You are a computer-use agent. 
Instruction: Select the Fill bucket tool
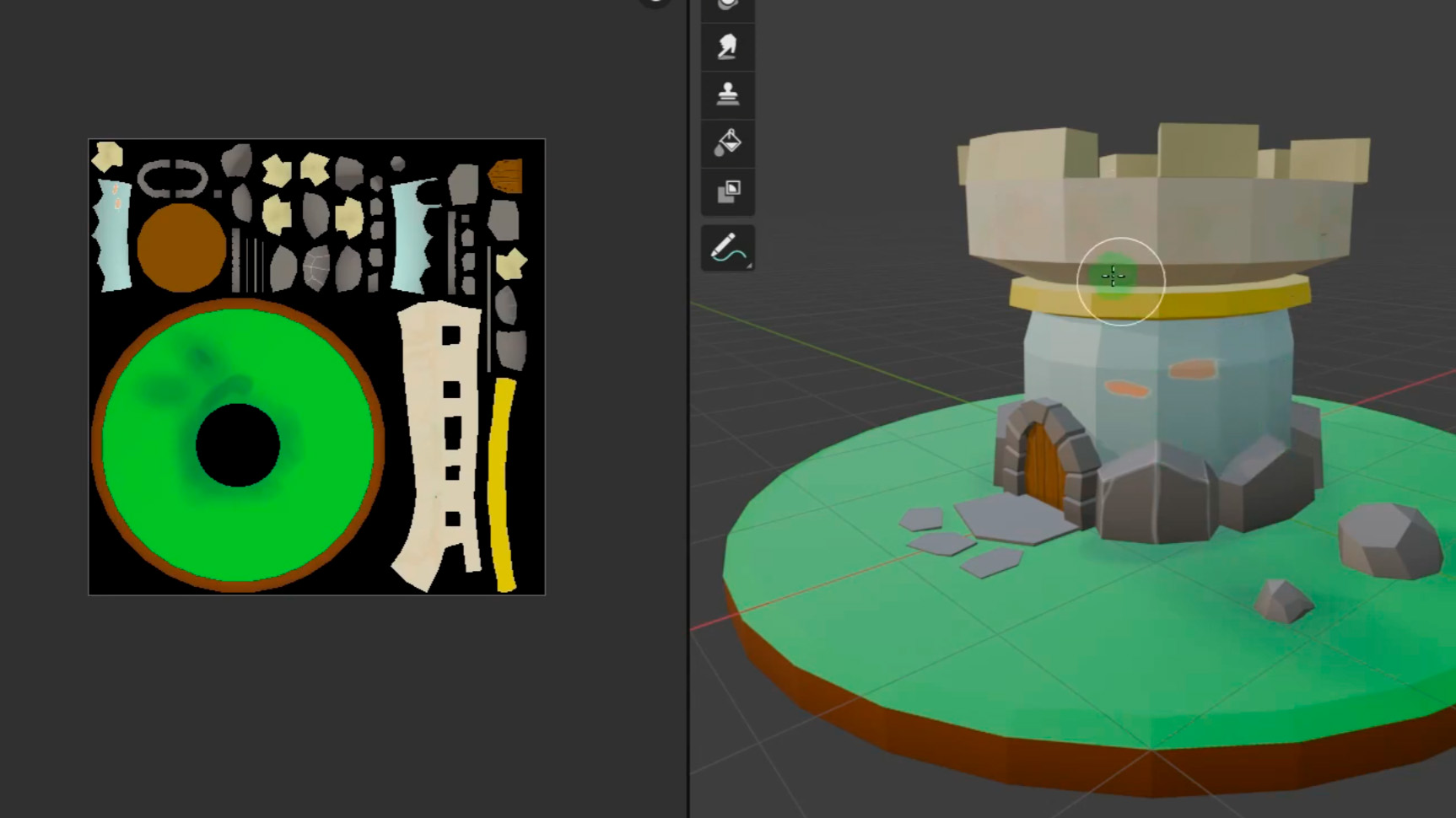pos(727,142)
